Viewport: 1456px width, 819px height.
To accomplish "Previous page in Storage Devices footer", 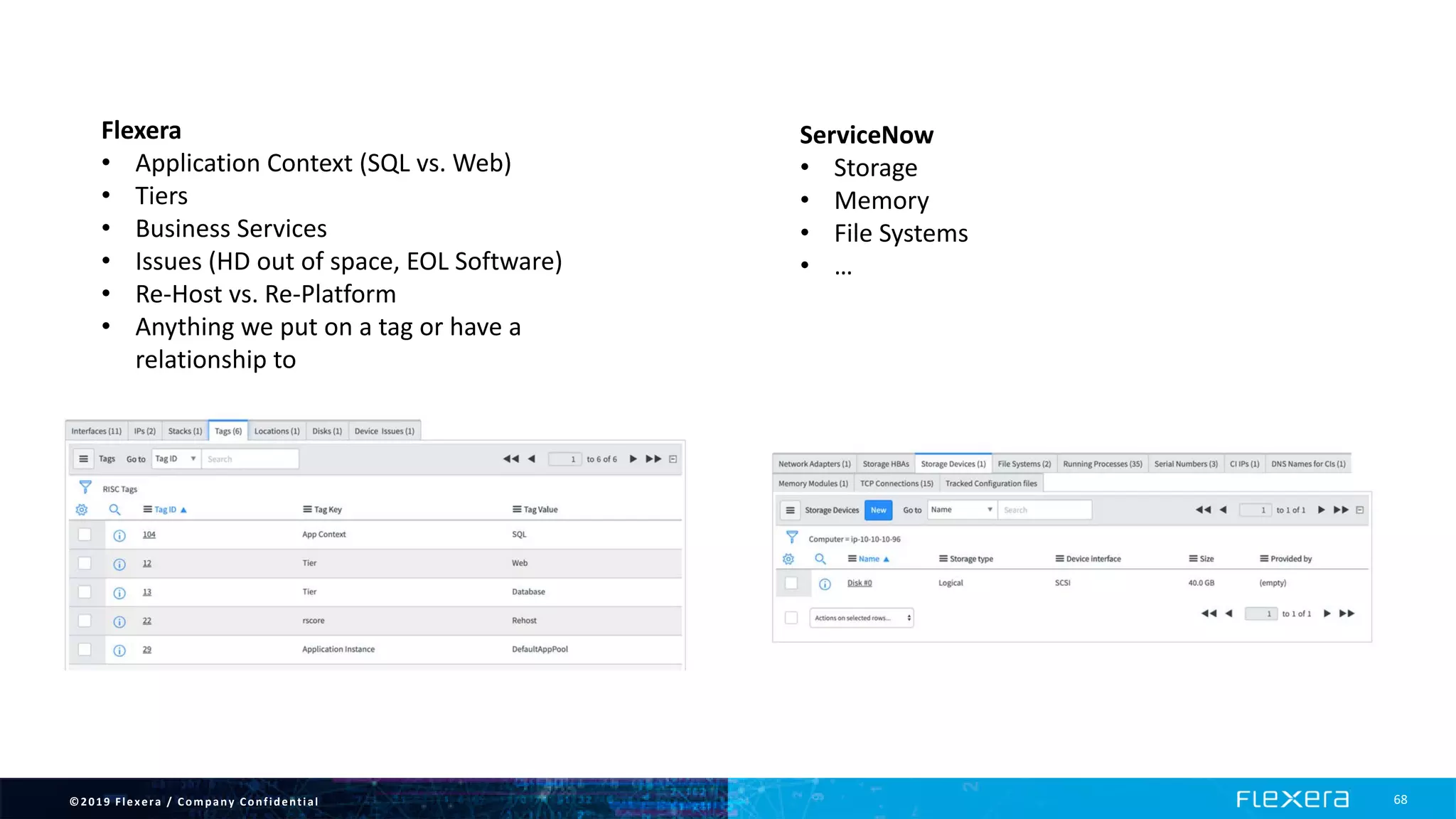I will click(1228, 614).
